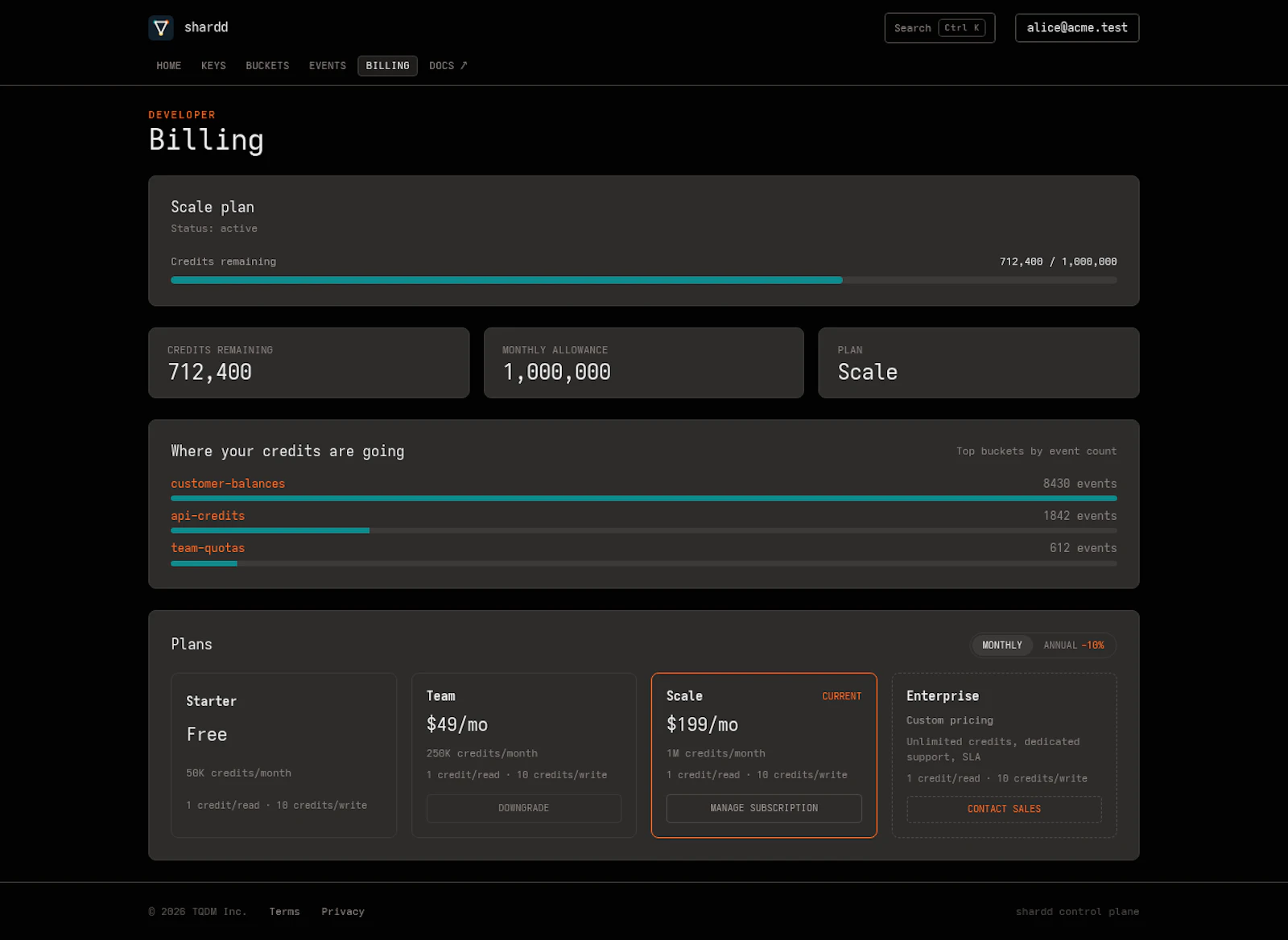
Task: Select the BILLING tab
Action: point(388,66)
